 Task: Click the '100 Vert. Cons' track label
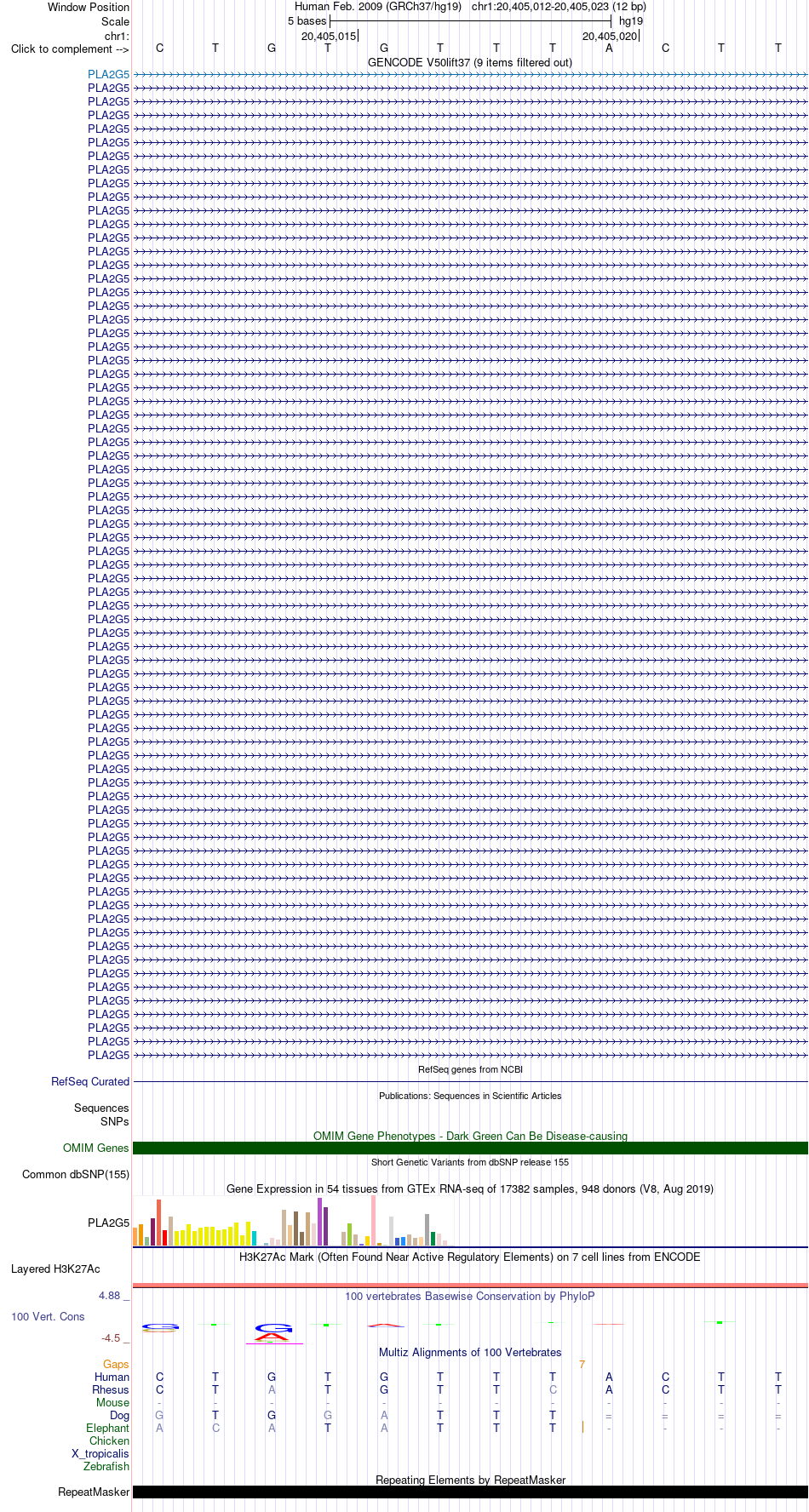coord(48,1317)
